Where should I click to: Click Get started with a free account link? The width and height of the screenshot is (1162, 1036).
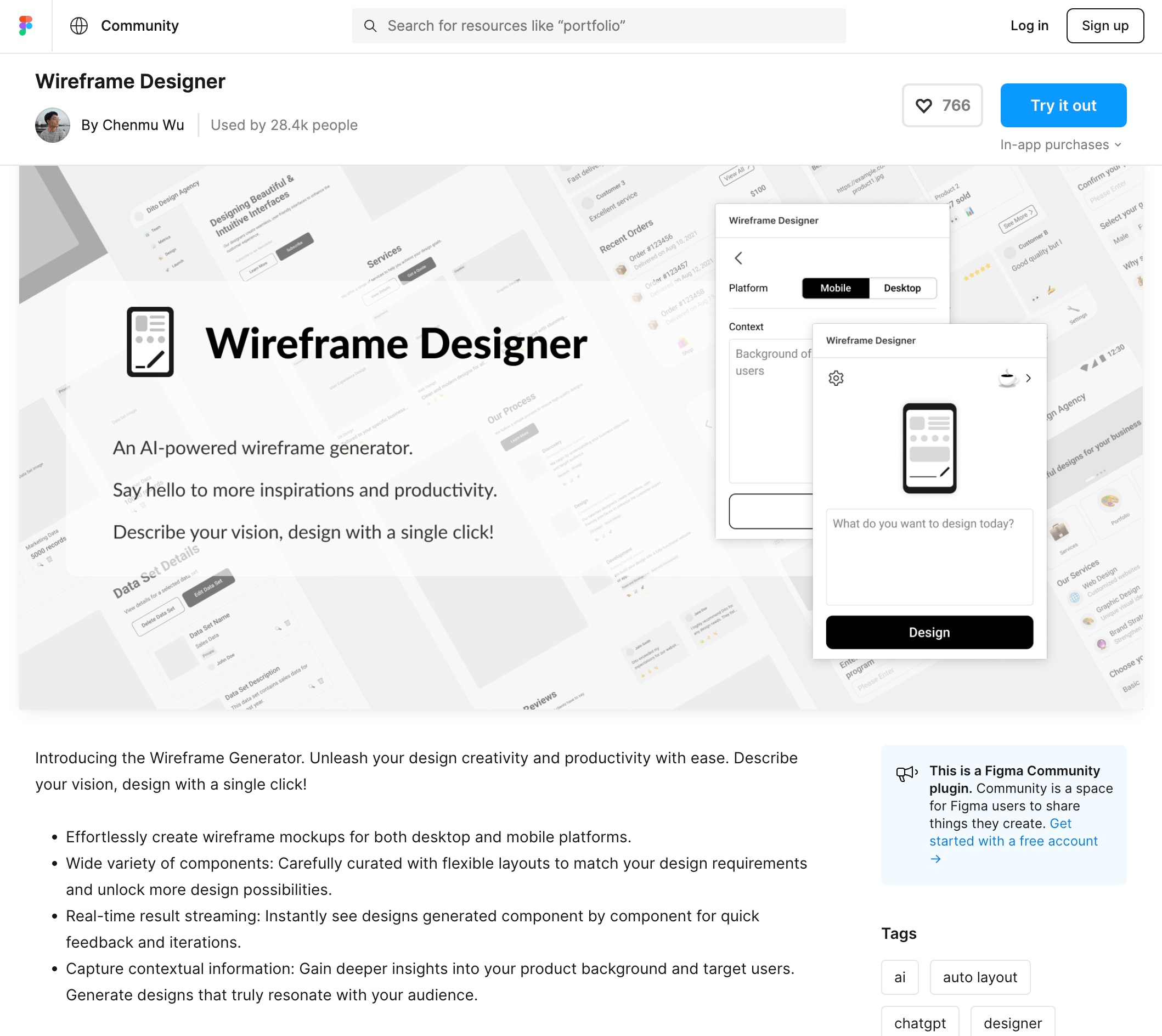pos(1013,839)
